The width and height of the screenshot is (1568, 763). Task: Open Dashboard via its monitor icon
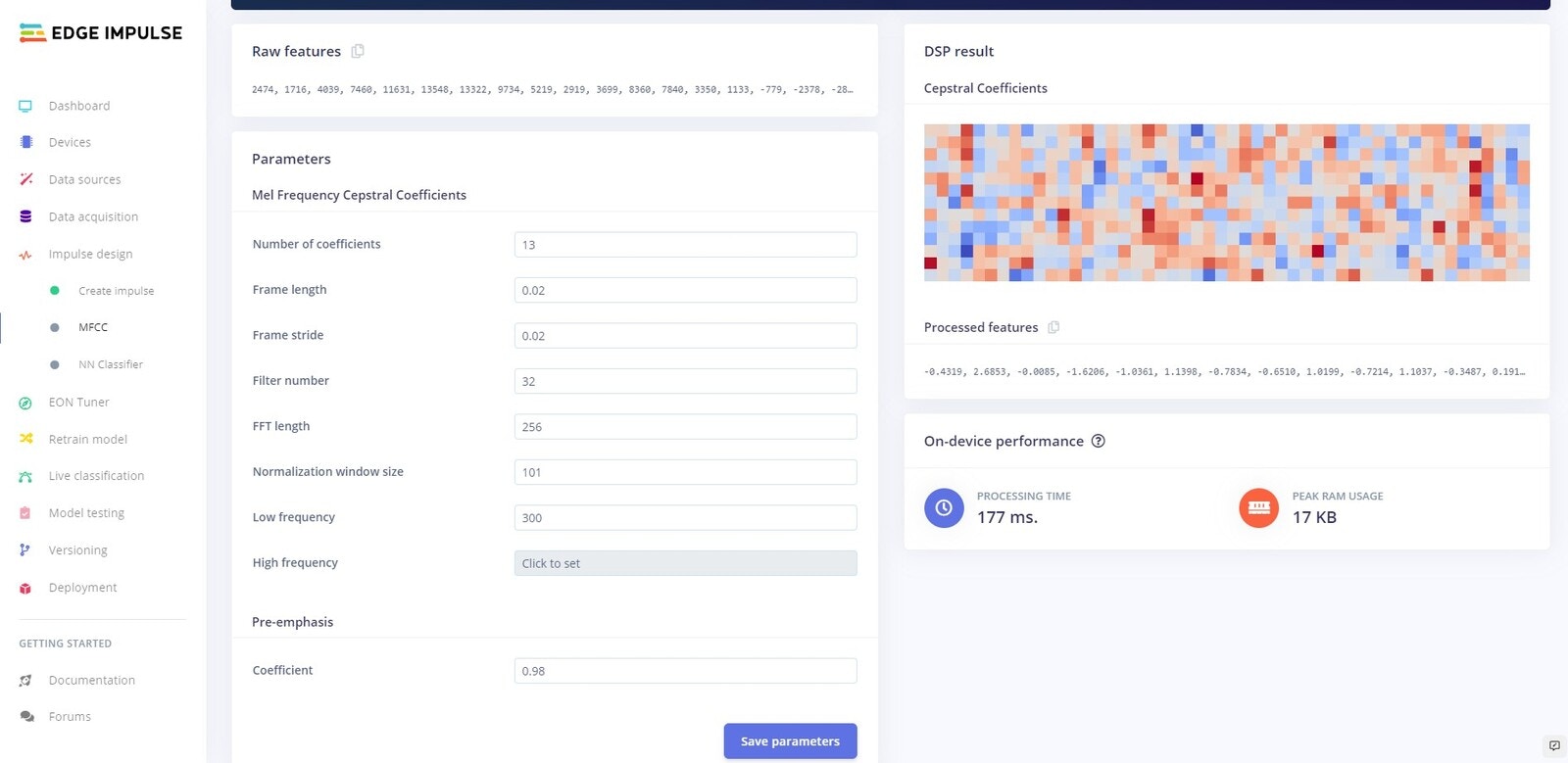[x=25, y=106]
